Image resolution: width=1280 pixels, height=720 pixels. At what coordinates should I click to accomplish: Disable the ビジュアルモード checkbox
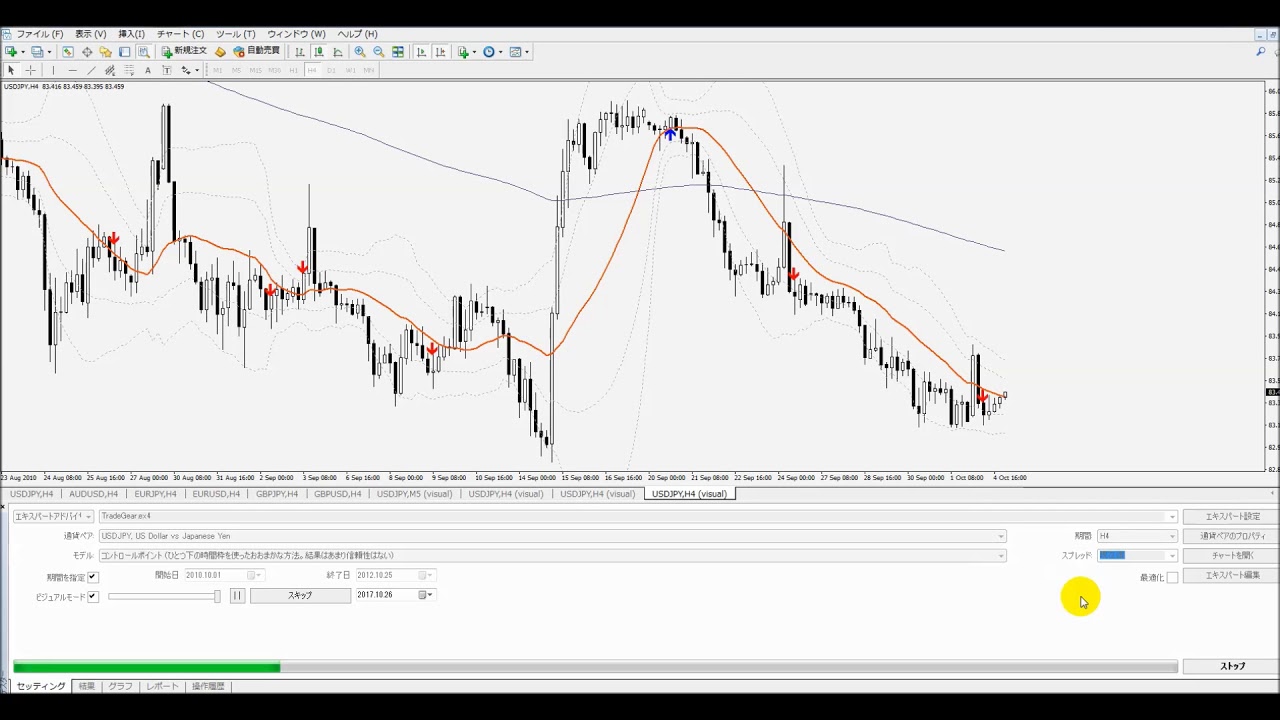coord(93,597)
